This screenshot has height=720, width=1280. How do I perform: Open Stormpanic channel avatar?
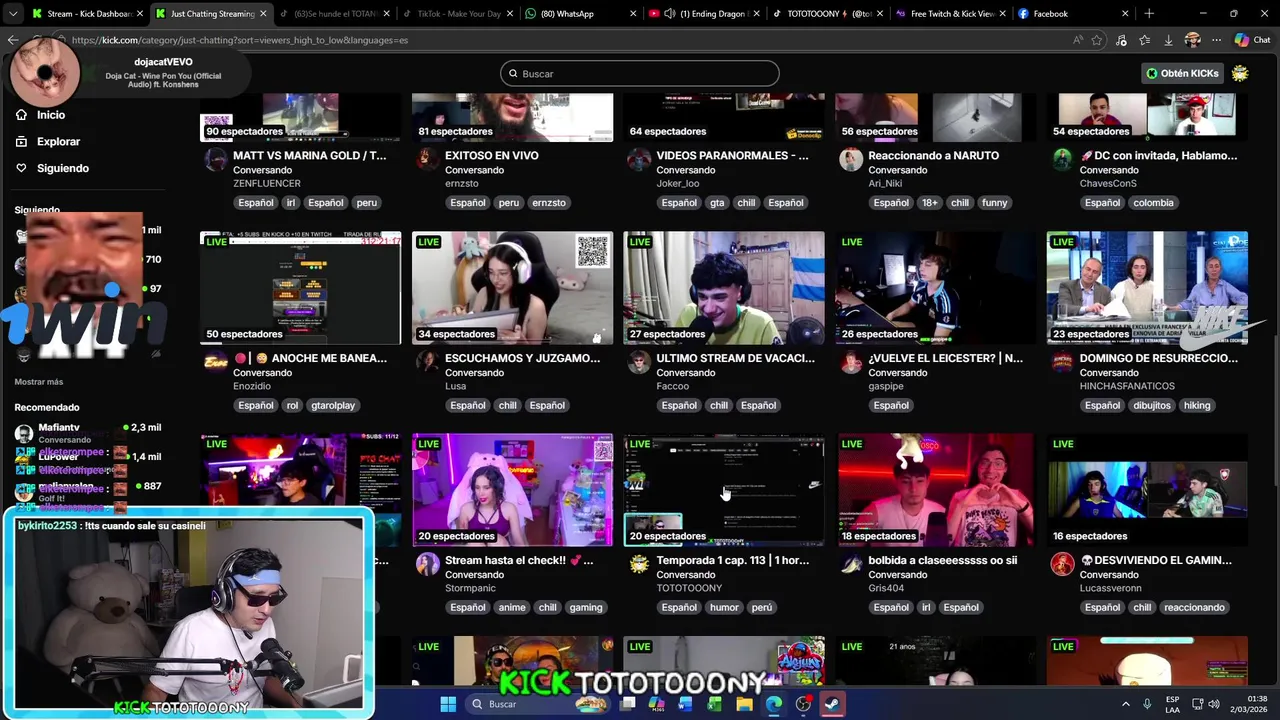pos(427,565)
